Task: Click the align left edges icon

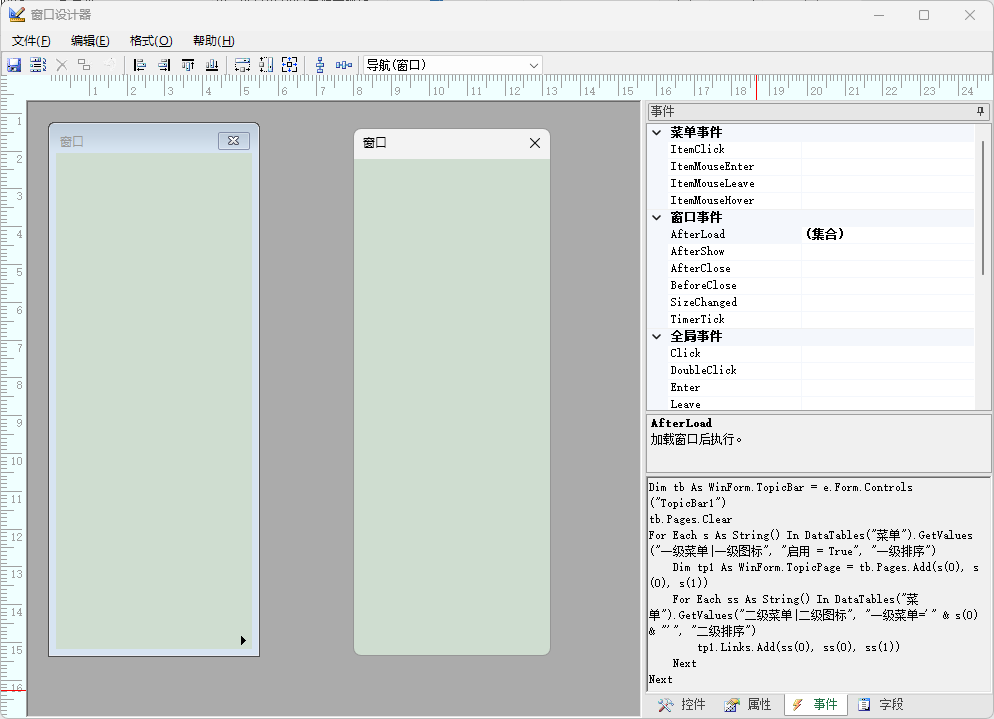Action: (x=140, y=65)
